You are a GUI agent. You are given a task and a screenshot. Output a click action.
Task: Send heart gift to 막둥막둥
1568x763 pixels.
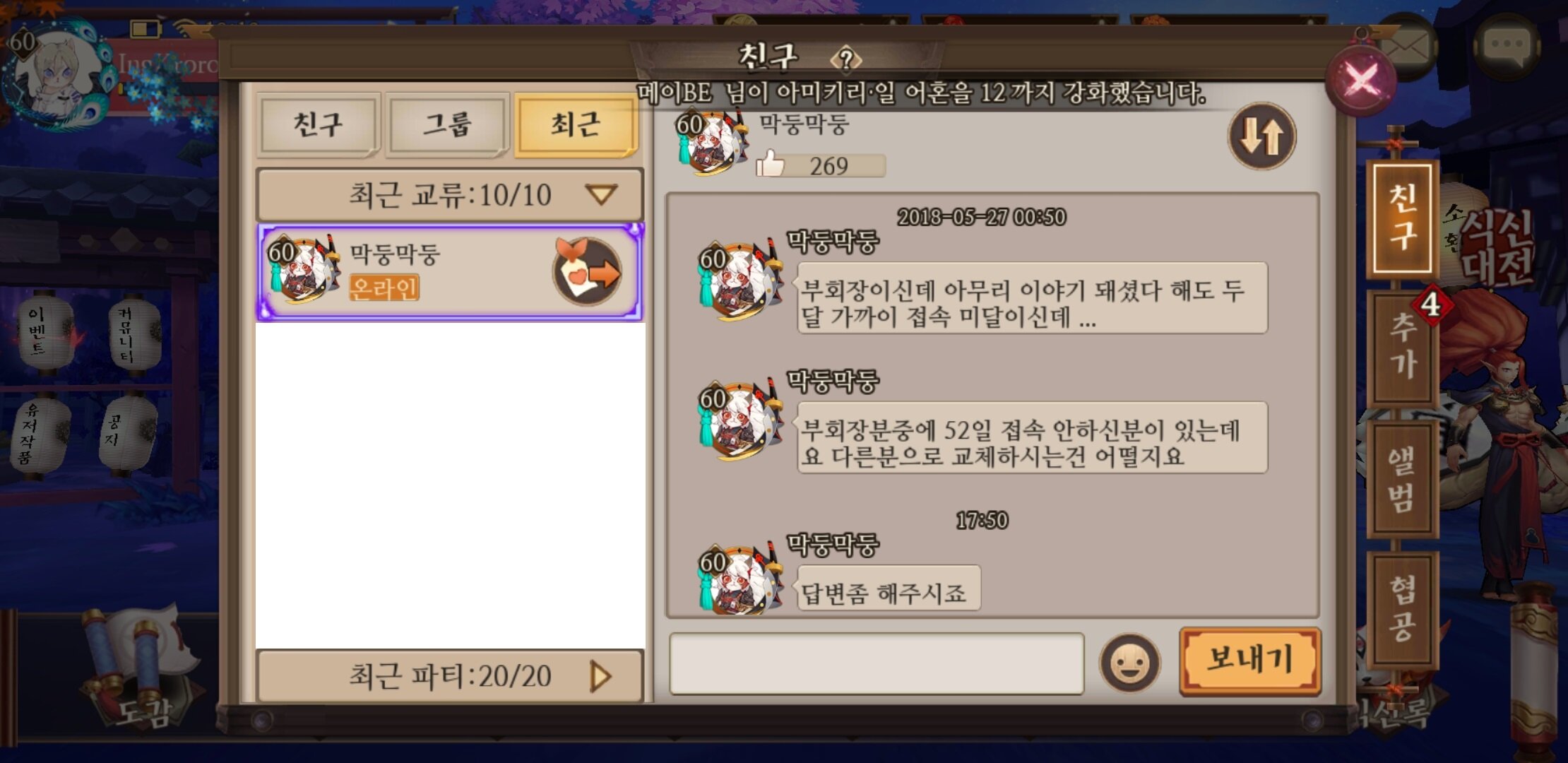pos(587,271)
